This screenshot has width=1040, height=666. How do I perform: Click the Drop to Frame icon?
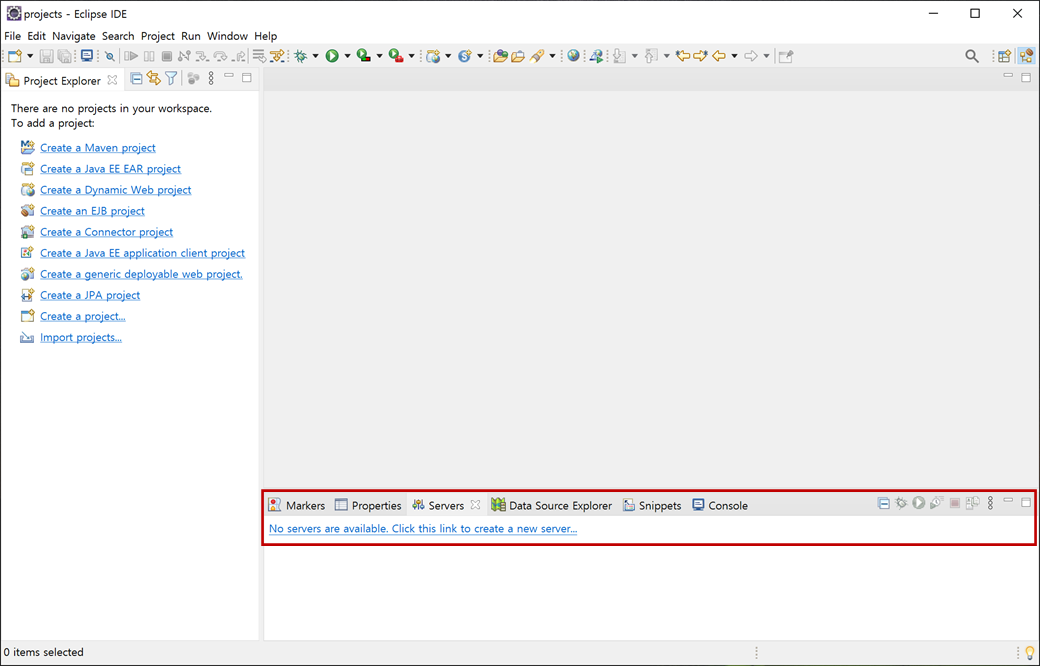pos(259,56)
